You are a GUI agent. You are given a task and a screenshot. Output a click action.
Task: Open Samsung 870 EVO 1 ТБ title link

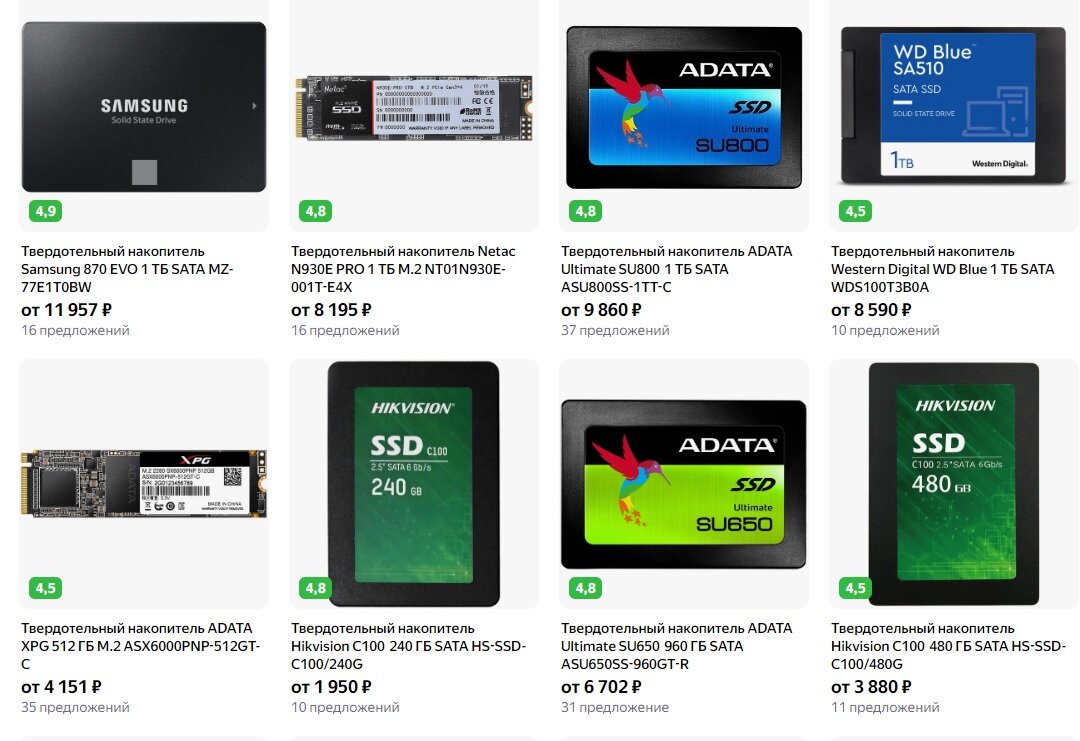127,269
